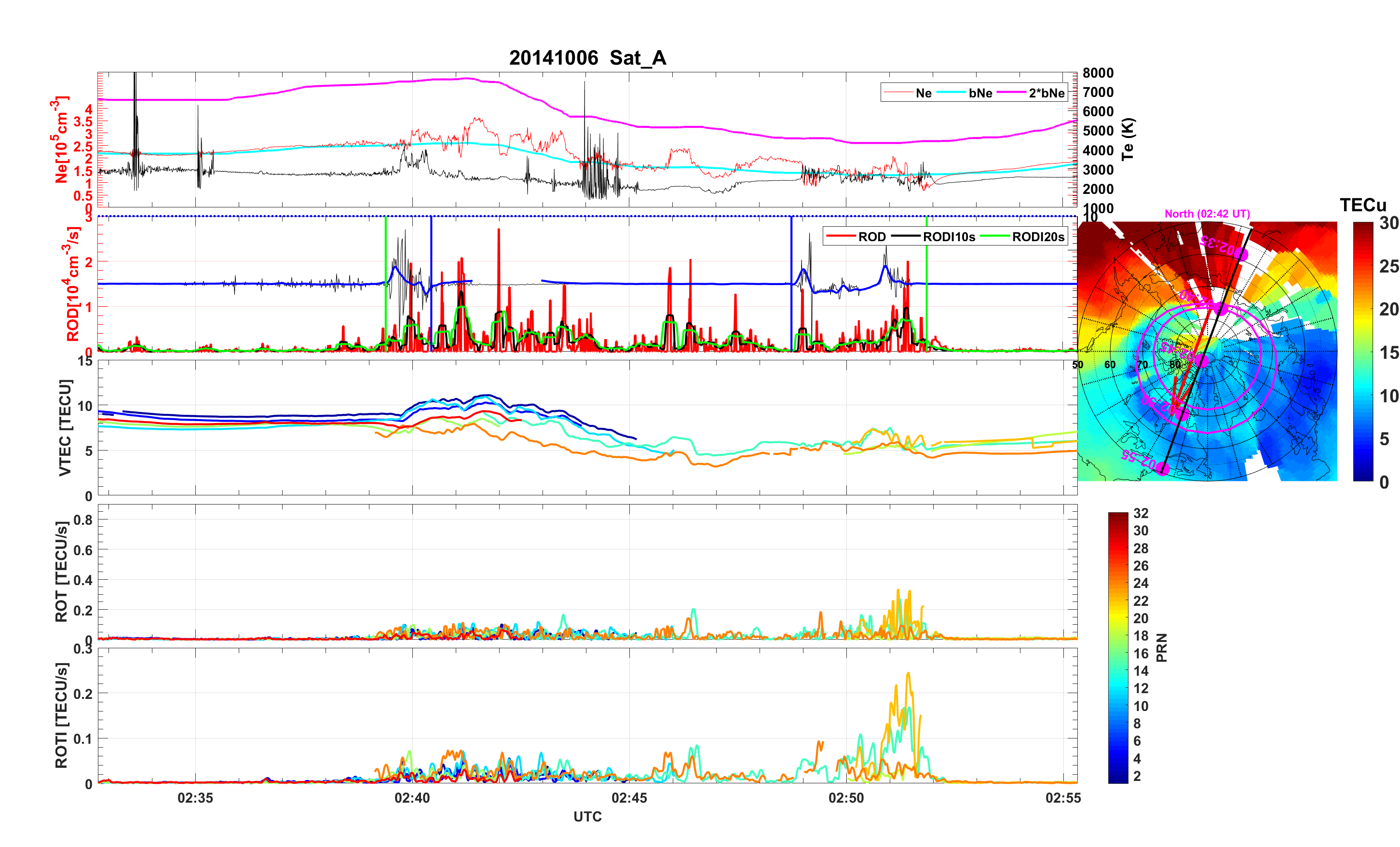Click the PRN colorbar label text
Image resolution: width=1400 pixels, height=847 pixels.
coord(1161,647)
